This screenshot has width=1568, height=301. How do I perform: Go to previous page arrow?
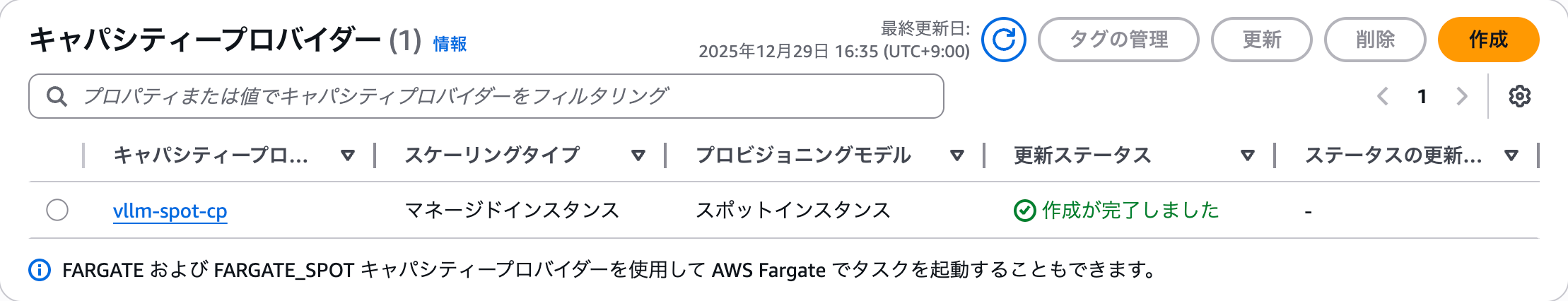pyautogui.click(x=1383, y=96)
